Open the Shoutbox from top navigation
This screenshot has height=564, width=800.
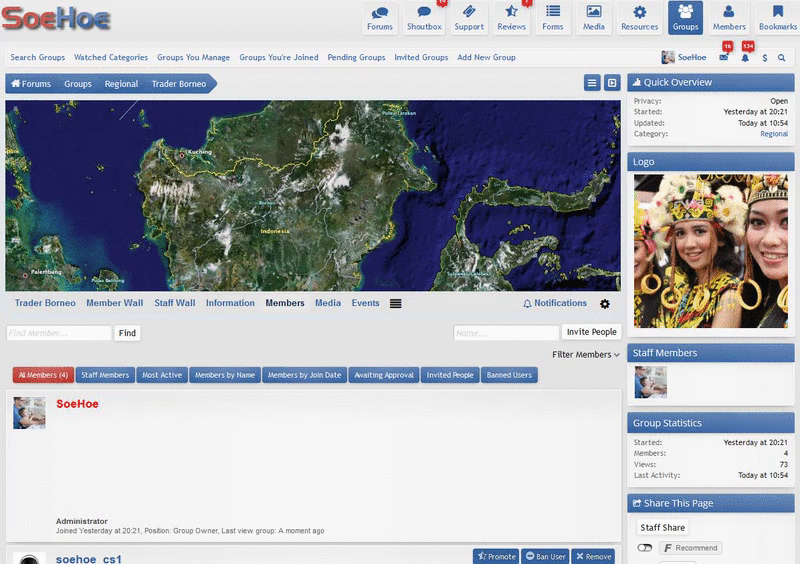[424, 17]
